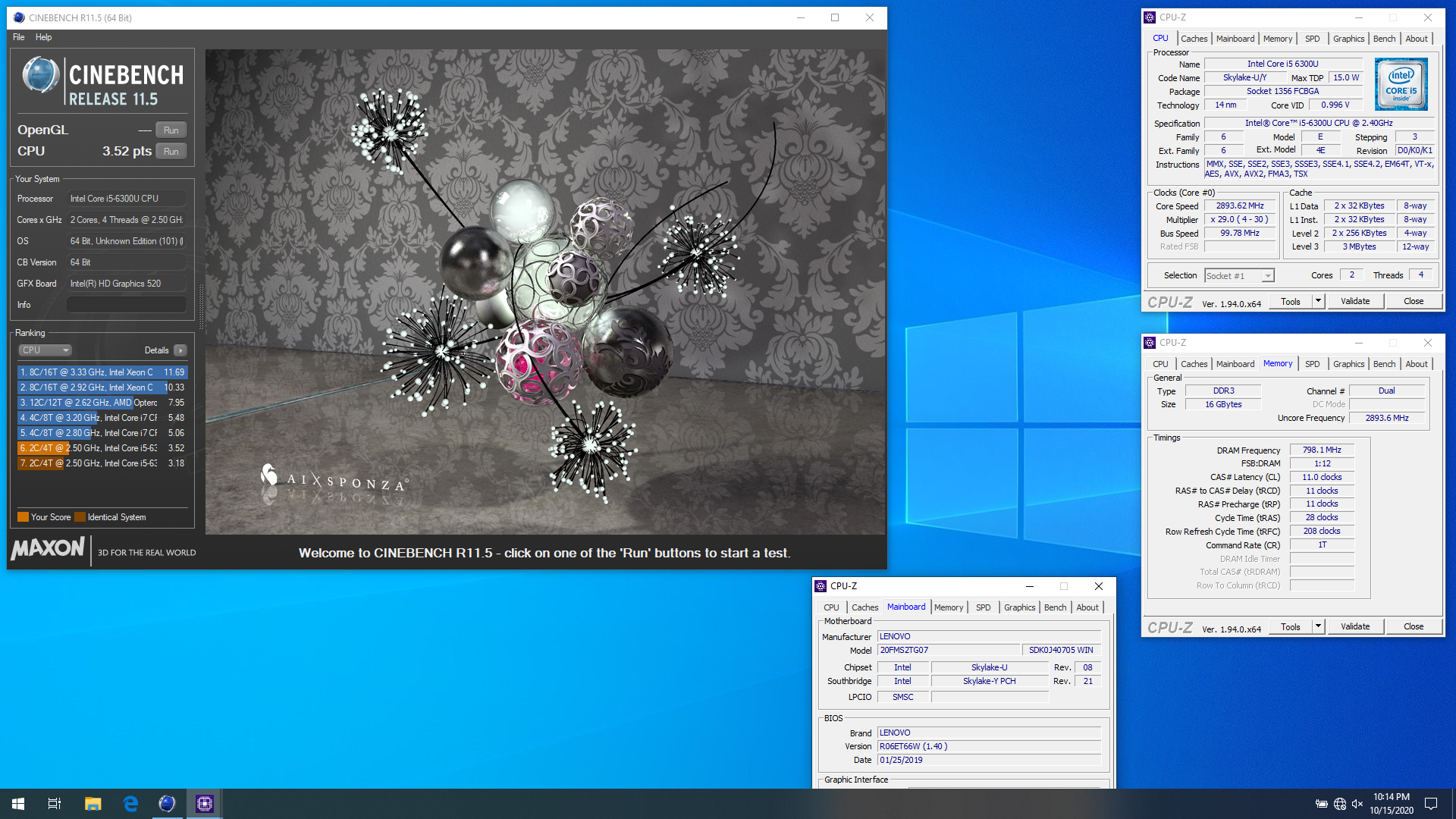The height and width of the screenshot is (819, 1456).
Task: Click the muted volume tray icon
Action: tap(1357, 804)
